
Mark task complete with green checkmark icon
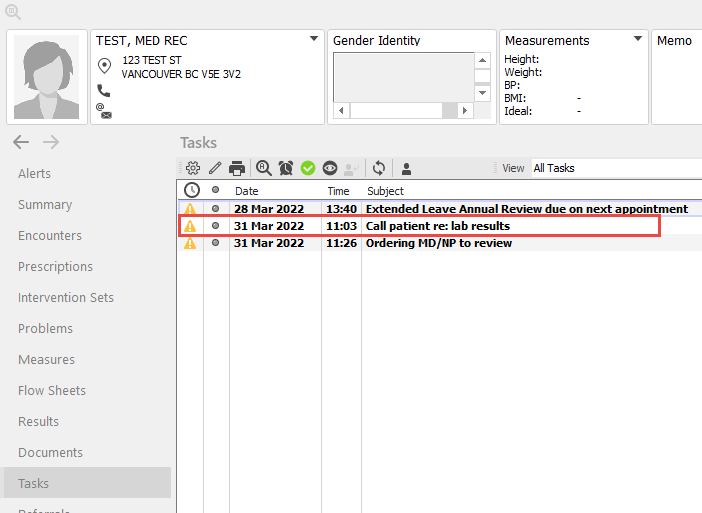coord(308,168)
